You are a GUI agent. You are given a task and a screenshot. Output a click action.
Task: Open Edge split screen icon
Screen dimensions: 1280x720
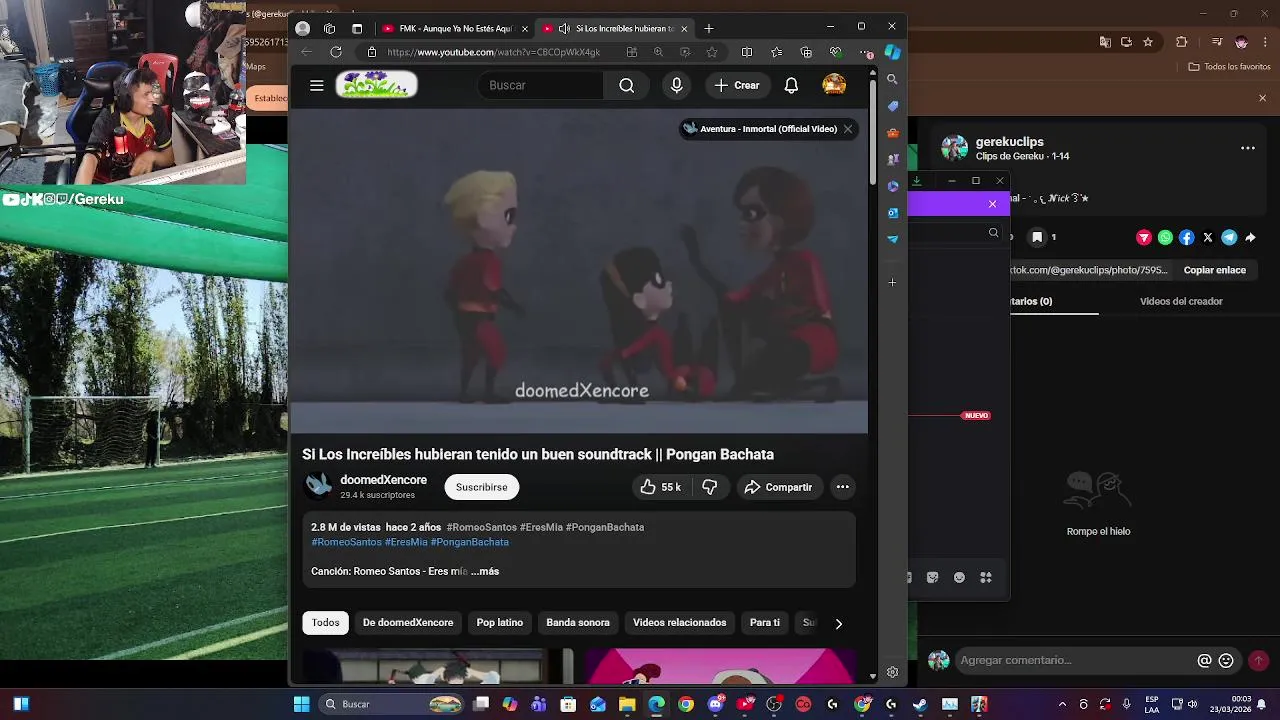pos(746,52)
